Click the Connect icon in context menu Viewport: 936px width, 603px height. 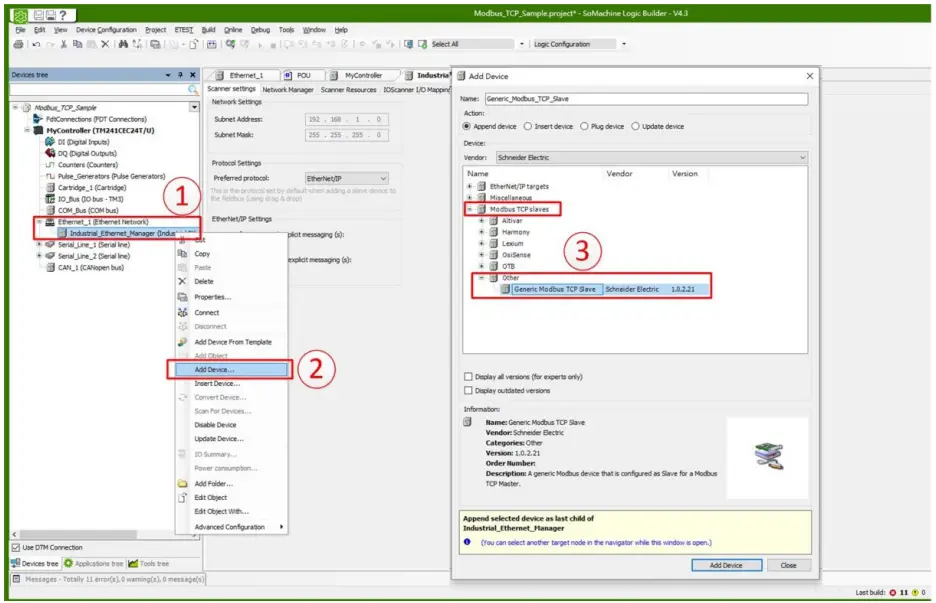(183, 312)
